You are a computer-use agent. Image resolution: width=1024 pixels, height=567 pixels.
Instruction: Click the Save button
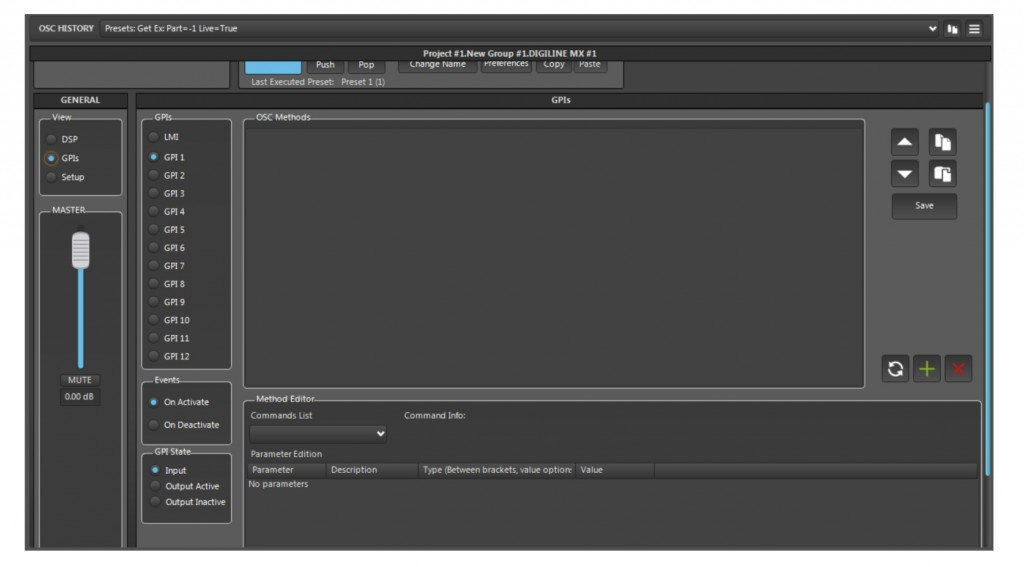point(924,206)
